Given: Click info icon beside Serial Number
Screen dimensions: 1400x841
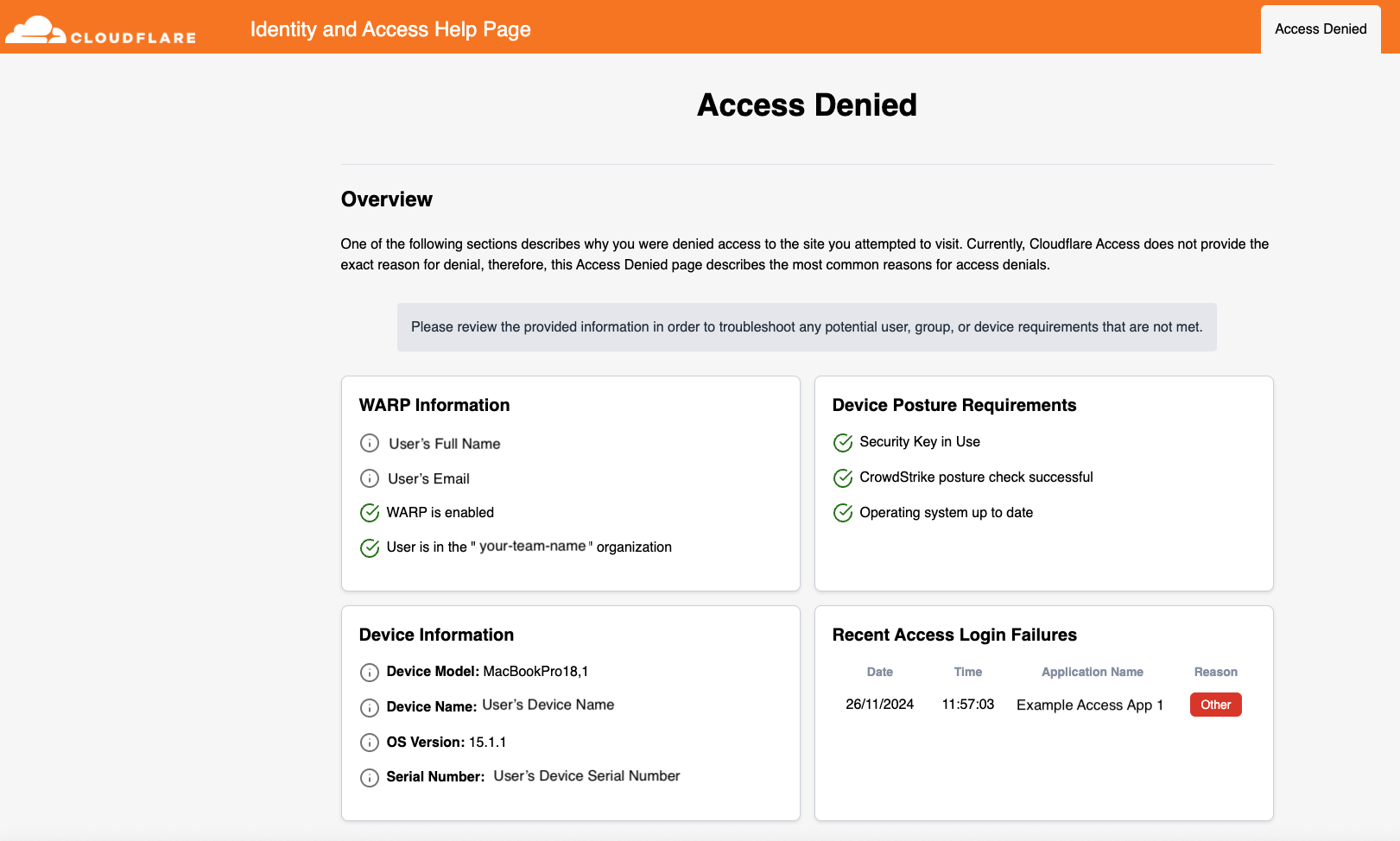Looking at the screenshot, I should click(370, 777).
